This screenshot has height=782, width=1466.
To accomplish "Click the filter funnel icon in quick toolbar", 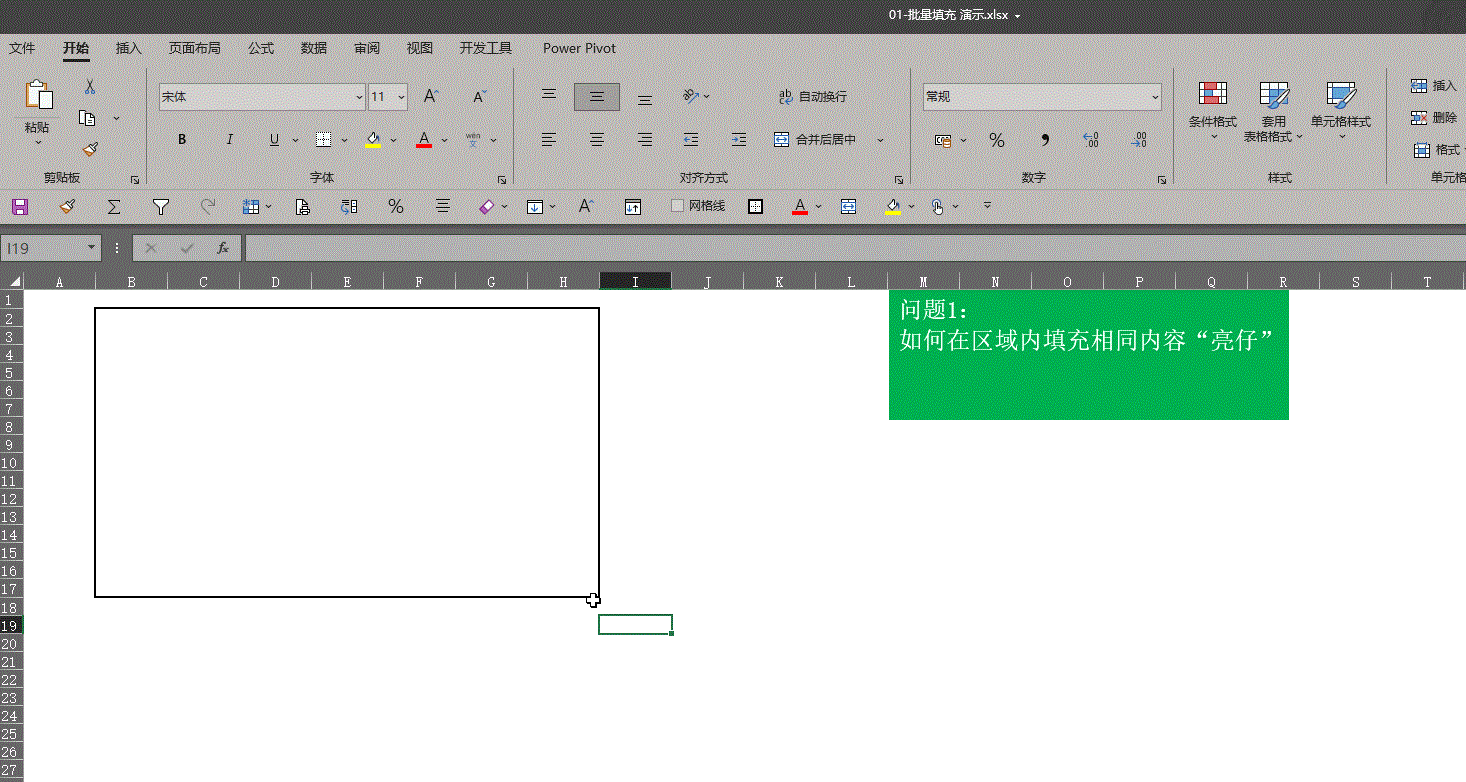I will [161, 206].
